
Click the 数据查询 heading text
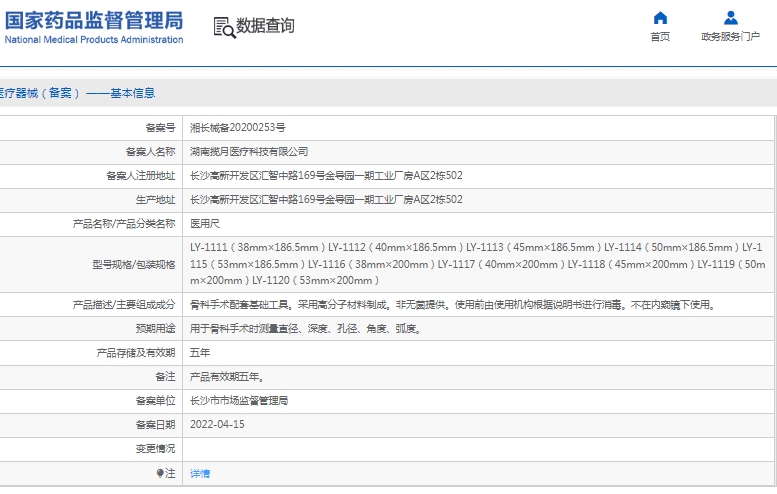click(x=265, y=26)
